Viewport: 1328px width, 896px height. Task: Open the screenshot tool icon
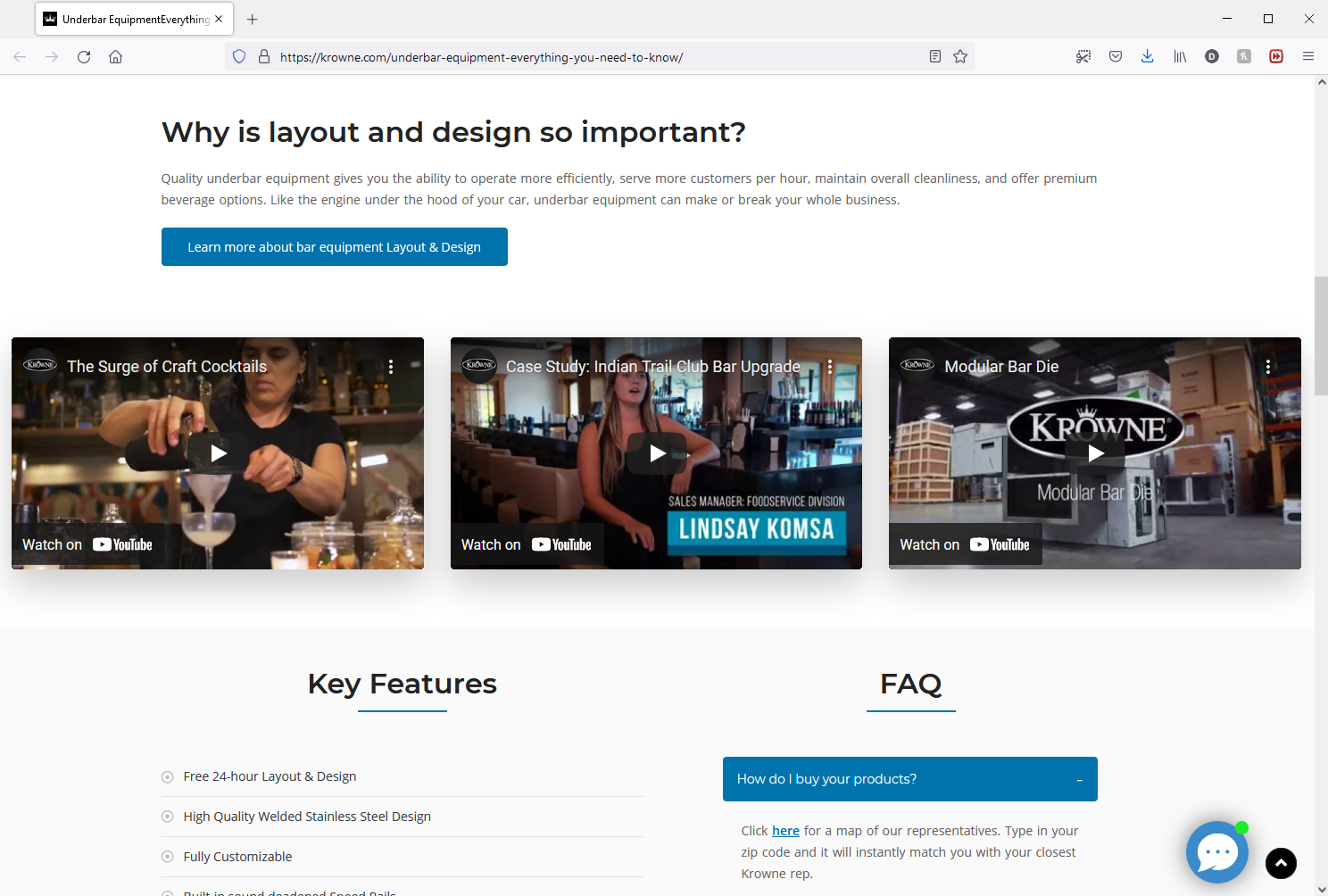1083,57
